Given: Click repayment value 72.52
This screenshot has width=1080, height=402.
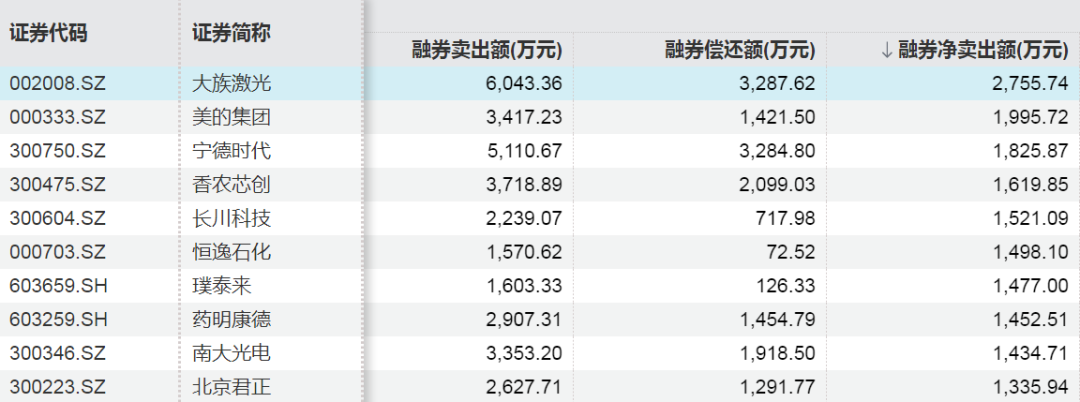Looking at the screenshot, I should pyautogui.click(x=791, y=253).
